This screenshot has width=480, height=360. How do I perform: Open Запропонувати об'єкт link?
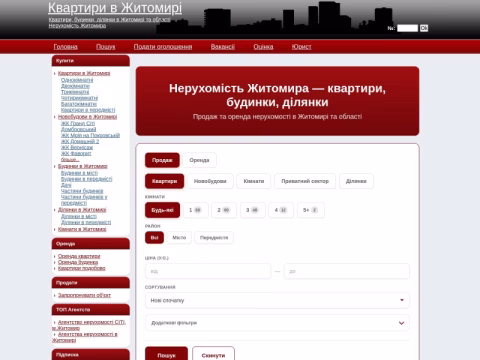(x=84, y=295)
